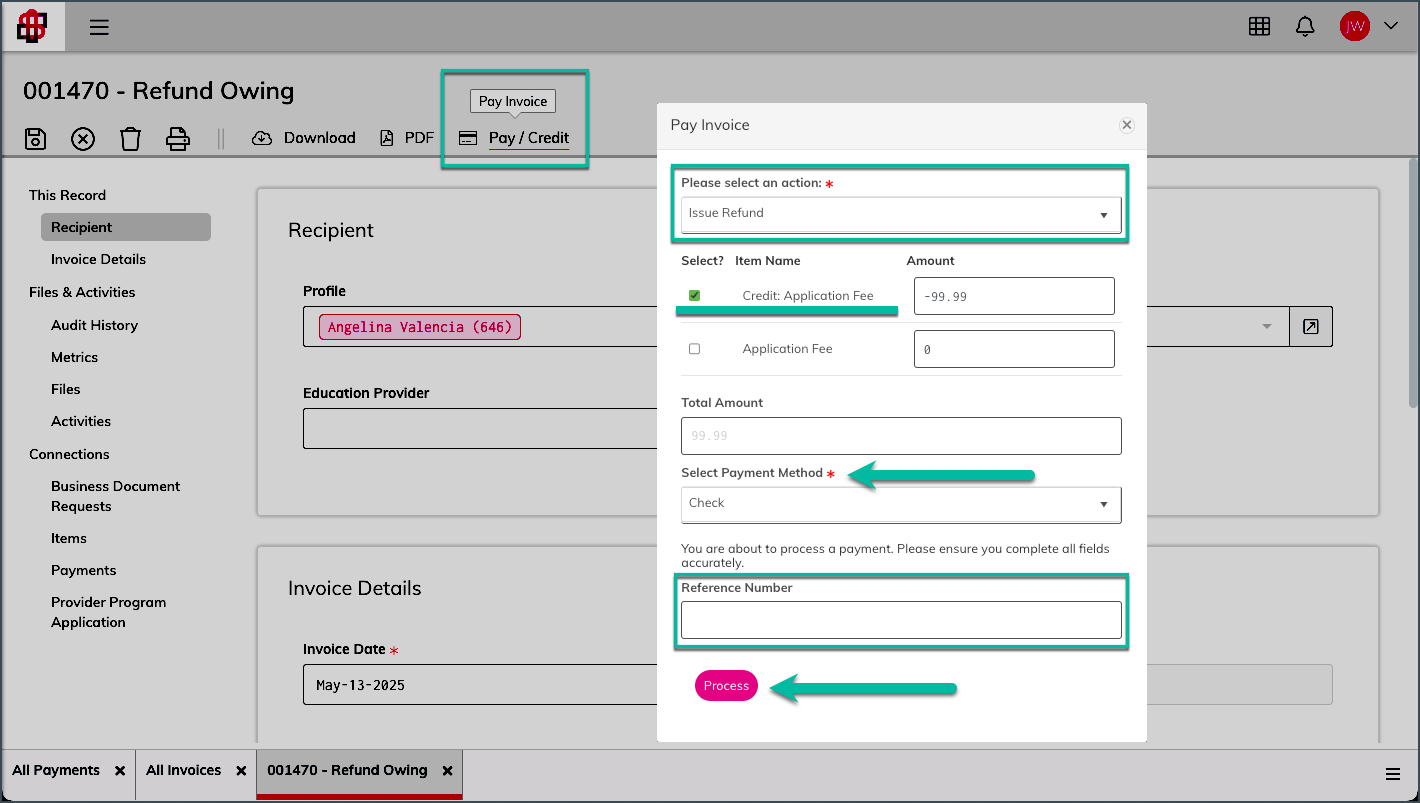Click the PDF toolbar button
This screenshot has width=1420, height=803.
407,138
